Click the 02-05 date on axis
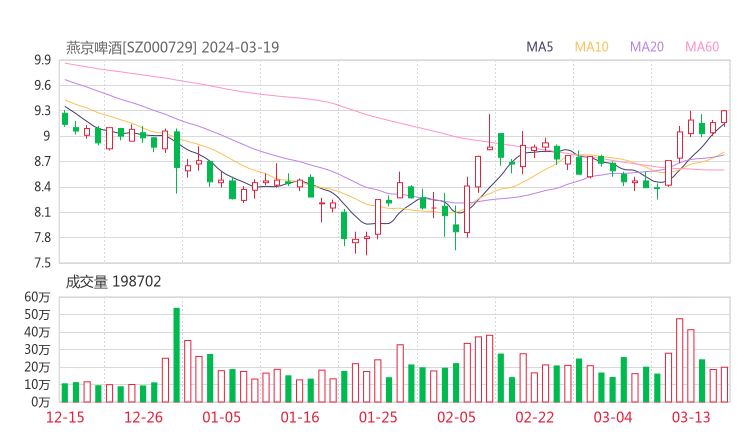 (456, 417)
